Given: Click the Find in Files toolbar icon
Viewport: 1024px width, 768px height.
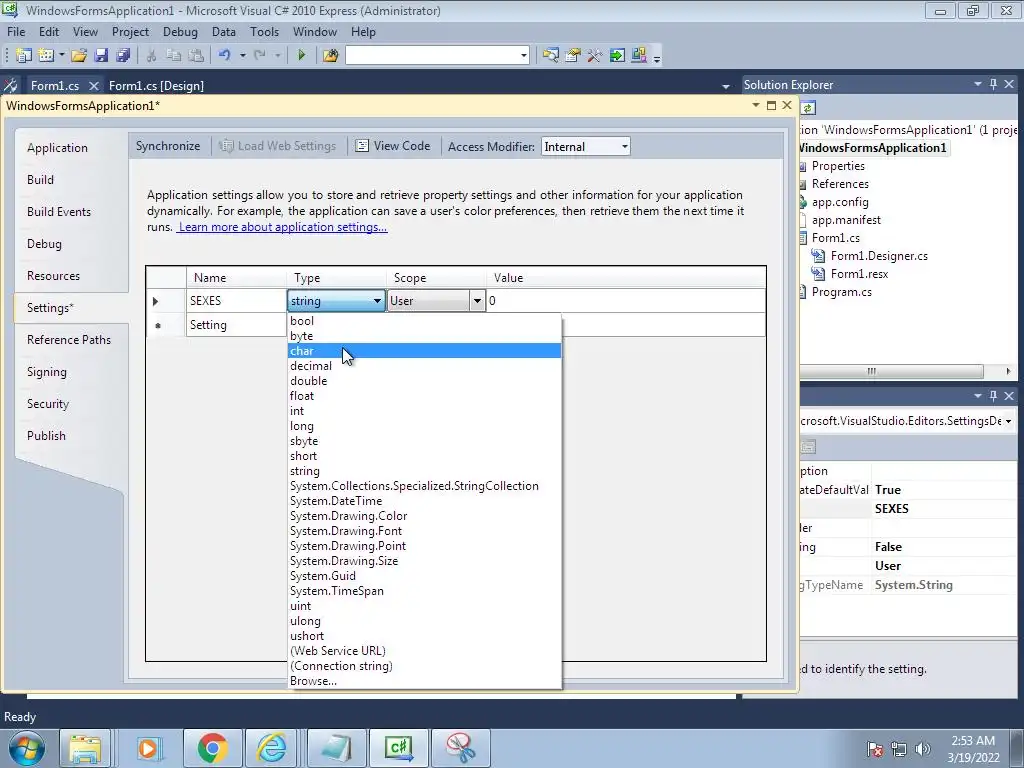Looking at the screenshot, I should [330, 56].
